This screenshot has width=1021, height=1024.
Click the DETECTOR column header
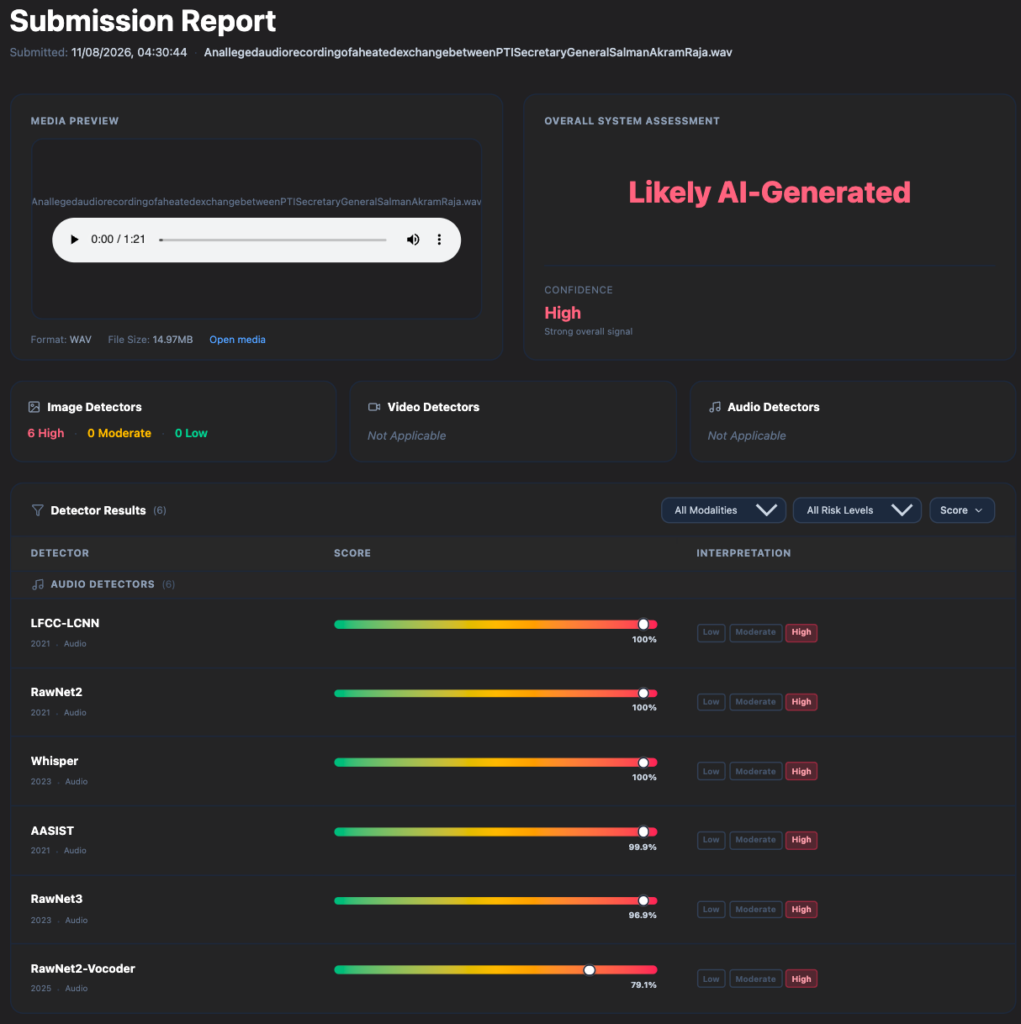point(59,553)
